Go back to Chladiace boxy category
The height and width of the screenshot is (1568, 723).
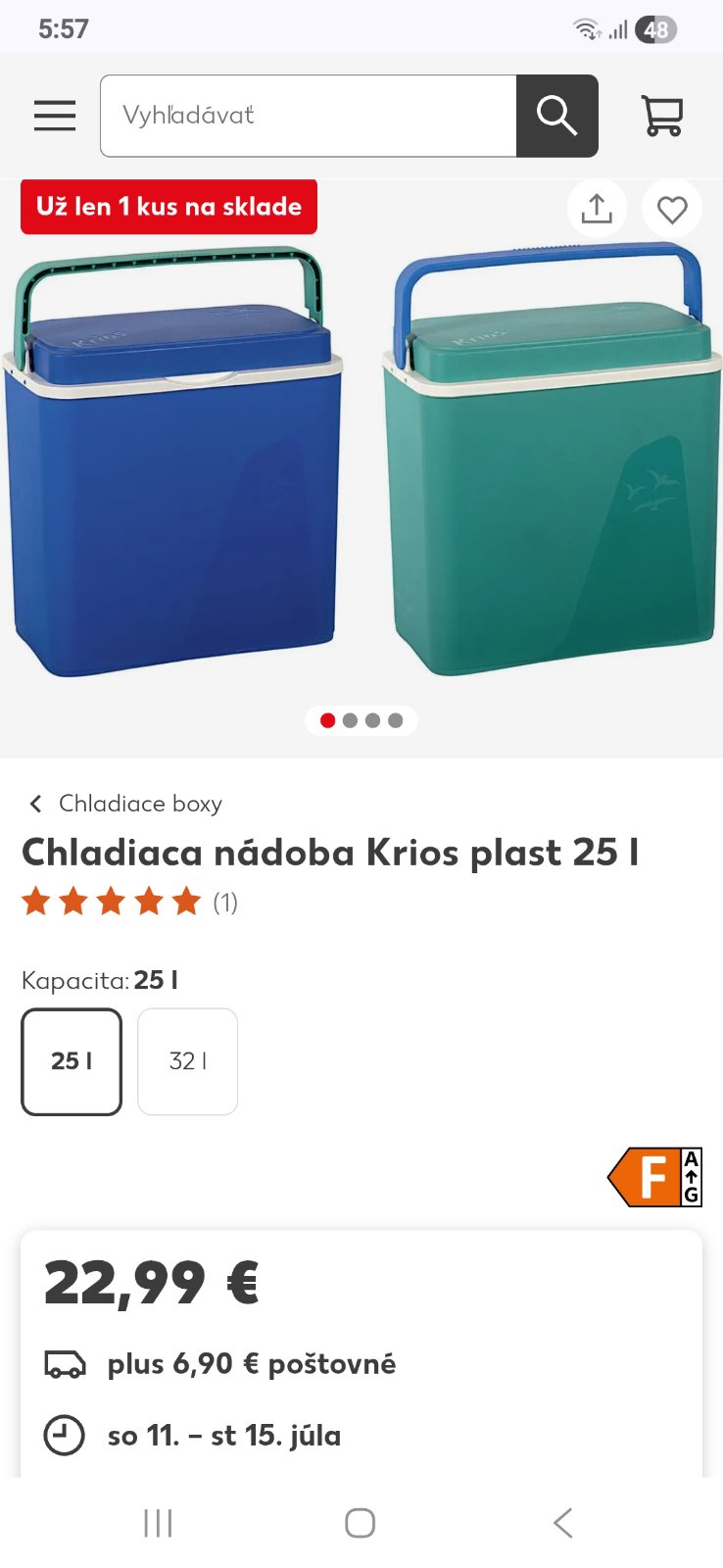pyautogui.click(x=140, y=804)
